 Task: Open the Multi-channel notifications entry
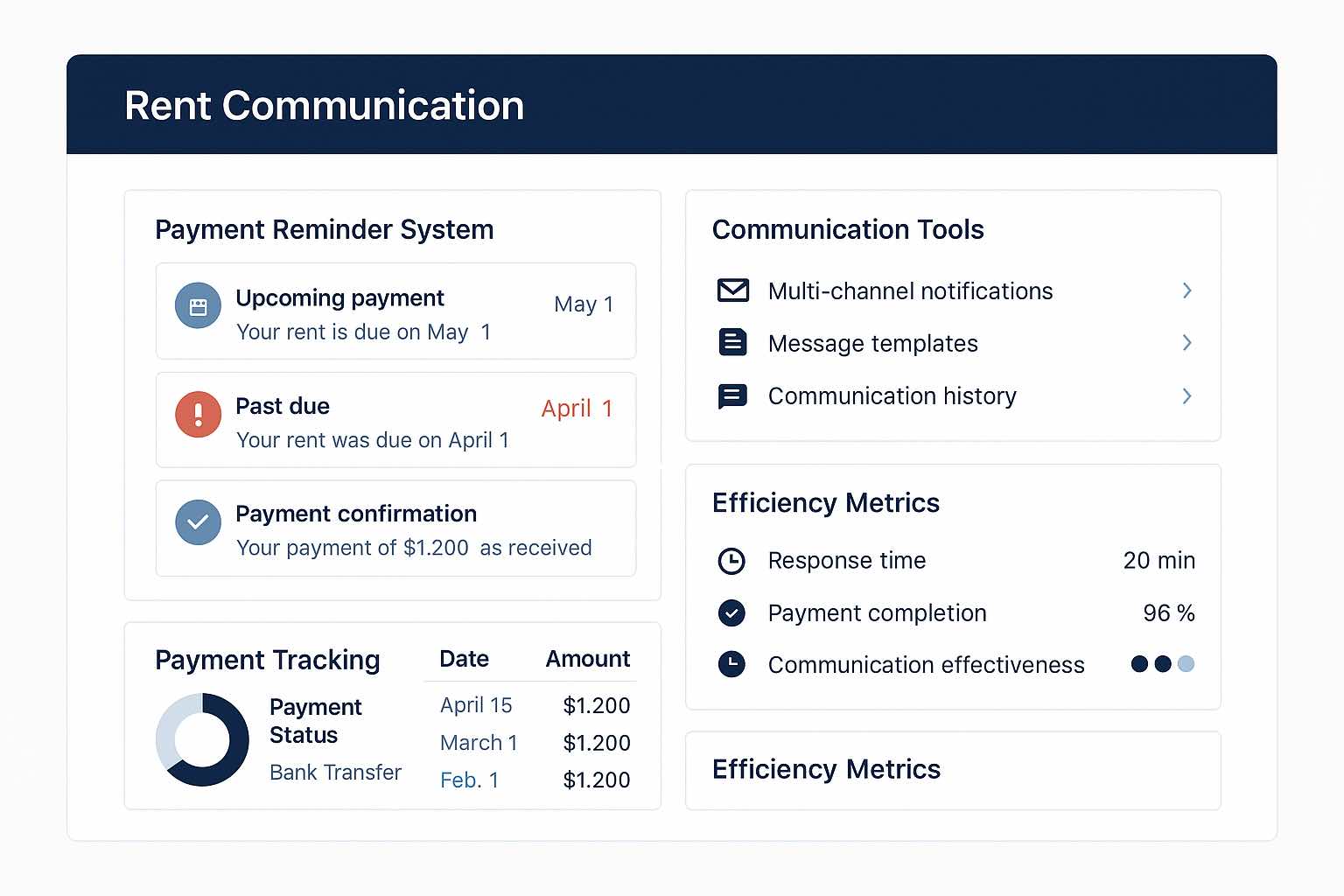(x=955, y=290)
